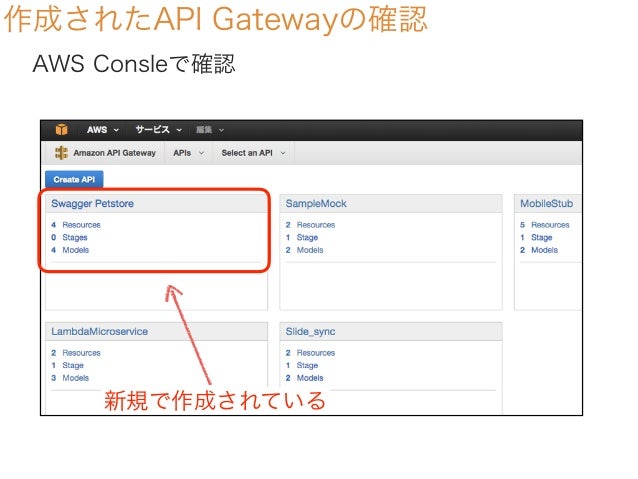Viewport: 638px width, 479px height.
Task: Click the Amazon API Gateway service icon
Action: (x=61, y=153)
